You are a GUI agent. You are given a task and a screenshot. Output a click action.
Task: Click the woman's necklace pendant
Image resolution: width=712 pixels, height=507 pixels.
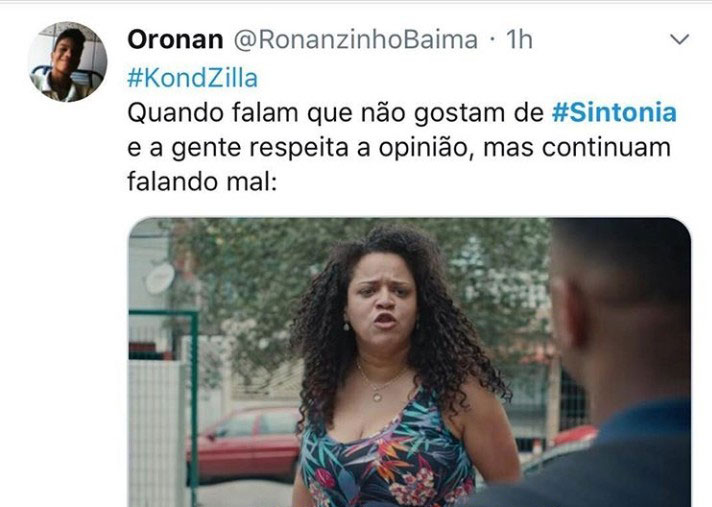(377, 396)
